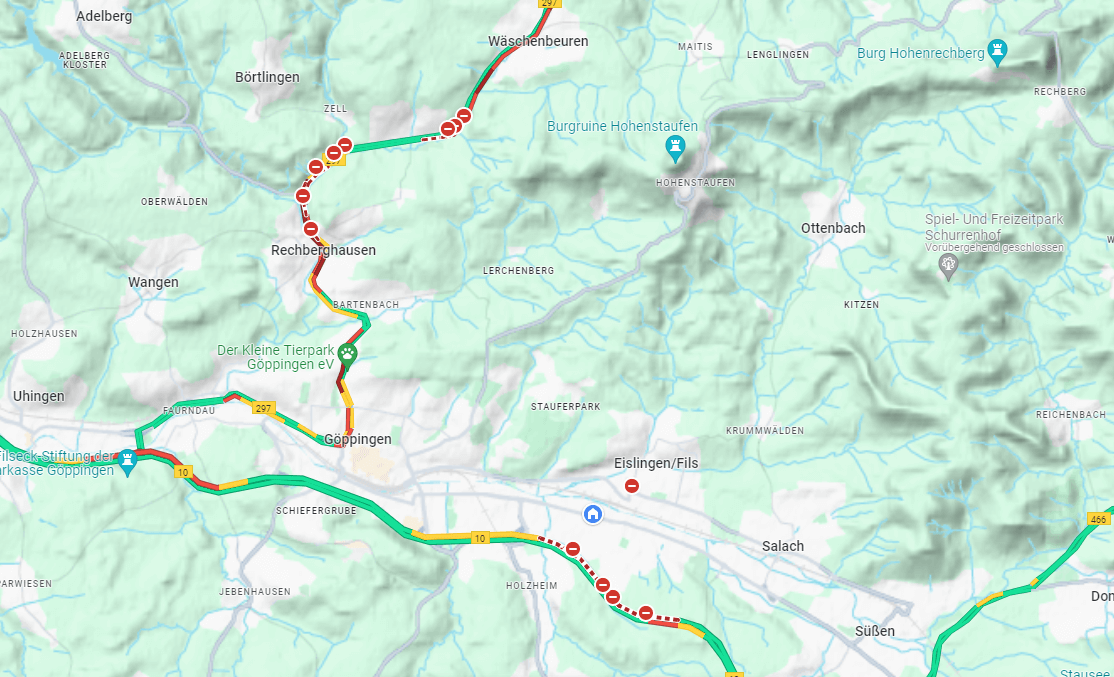Select the Ottenbach town label
Viewport: 1114px width, 677px height.
tap(833, 228)
